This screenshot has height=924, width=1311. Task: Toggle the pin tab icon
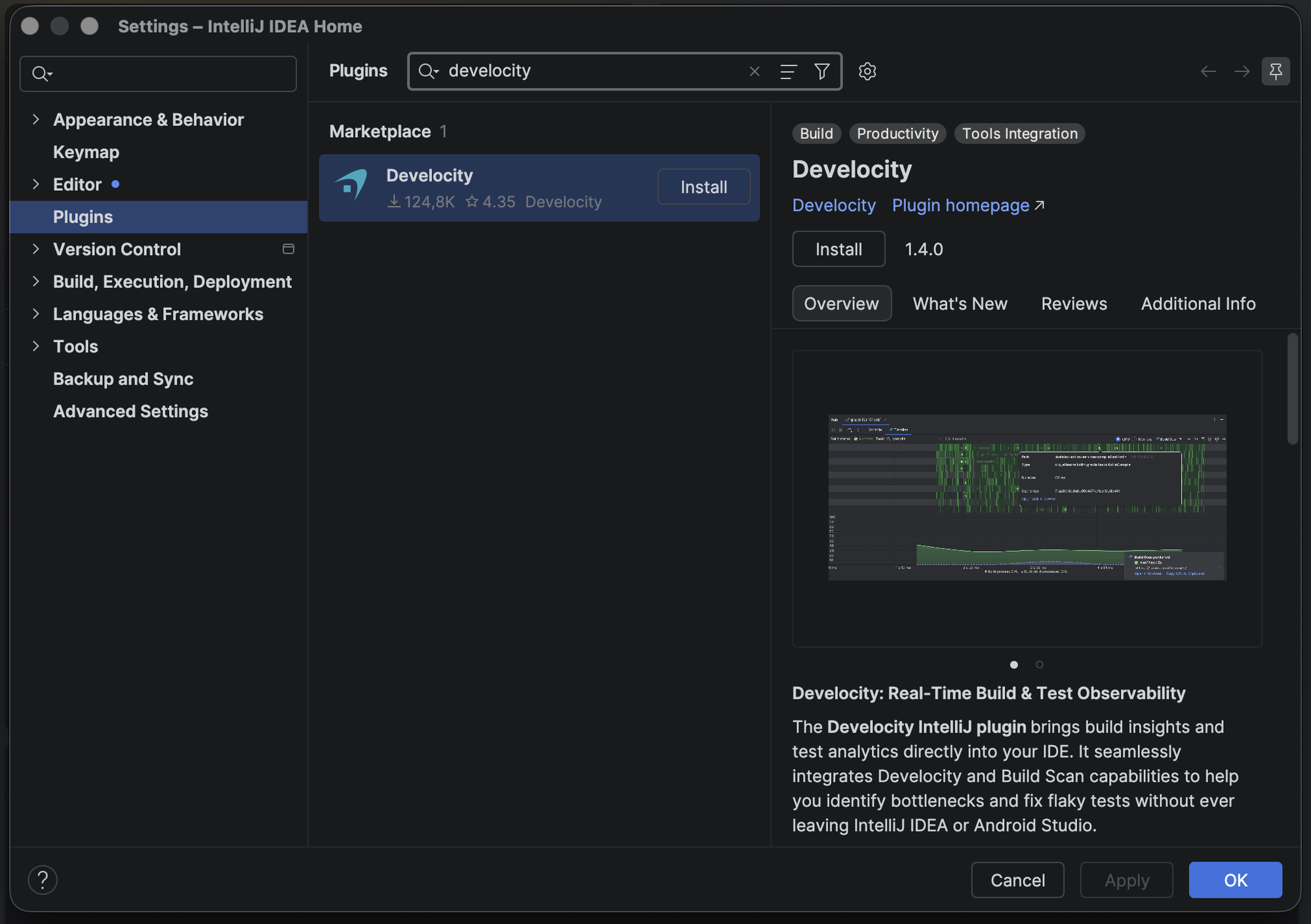(1276, 71)
